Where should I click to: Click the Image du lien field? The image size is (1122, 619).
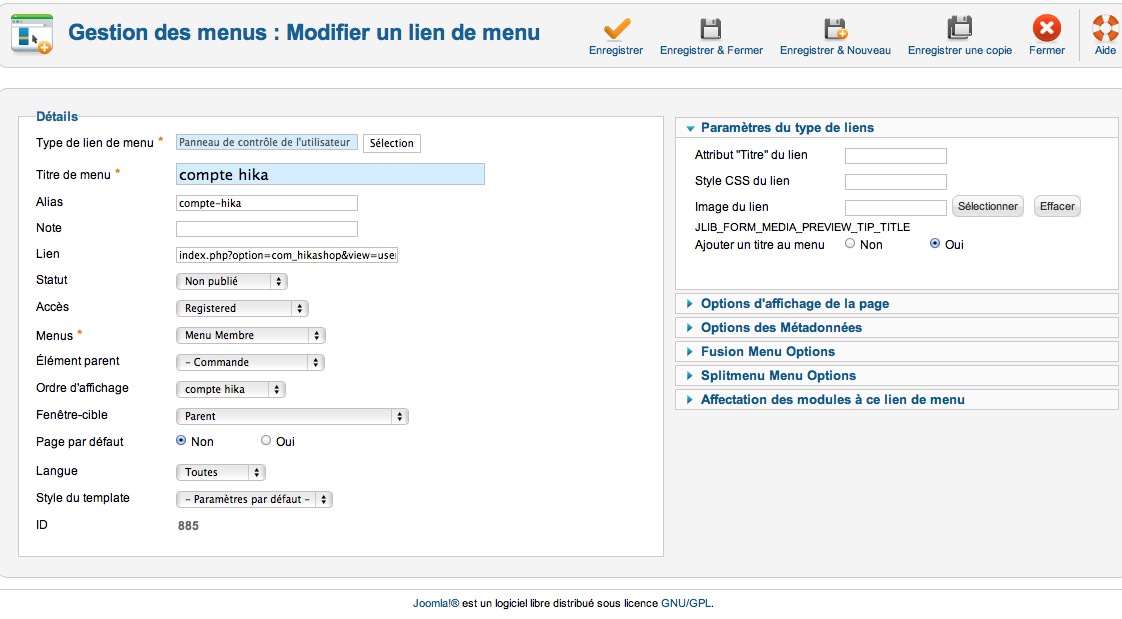[x=896, y=208]
